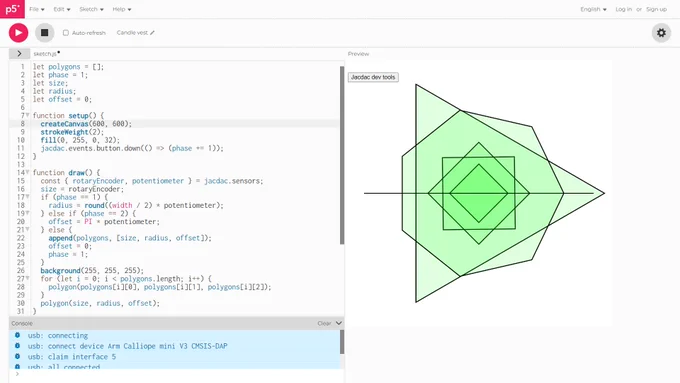The image size is (680, 383).
Task: Open the Help menu
Action: (122, 9)
